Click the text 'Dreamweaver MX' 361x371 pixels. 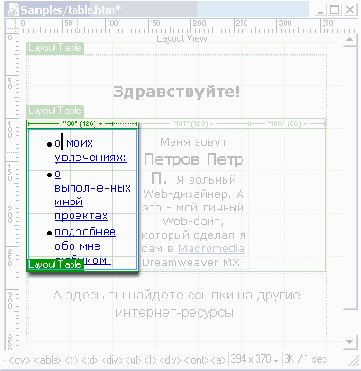[x=191, y=263]
